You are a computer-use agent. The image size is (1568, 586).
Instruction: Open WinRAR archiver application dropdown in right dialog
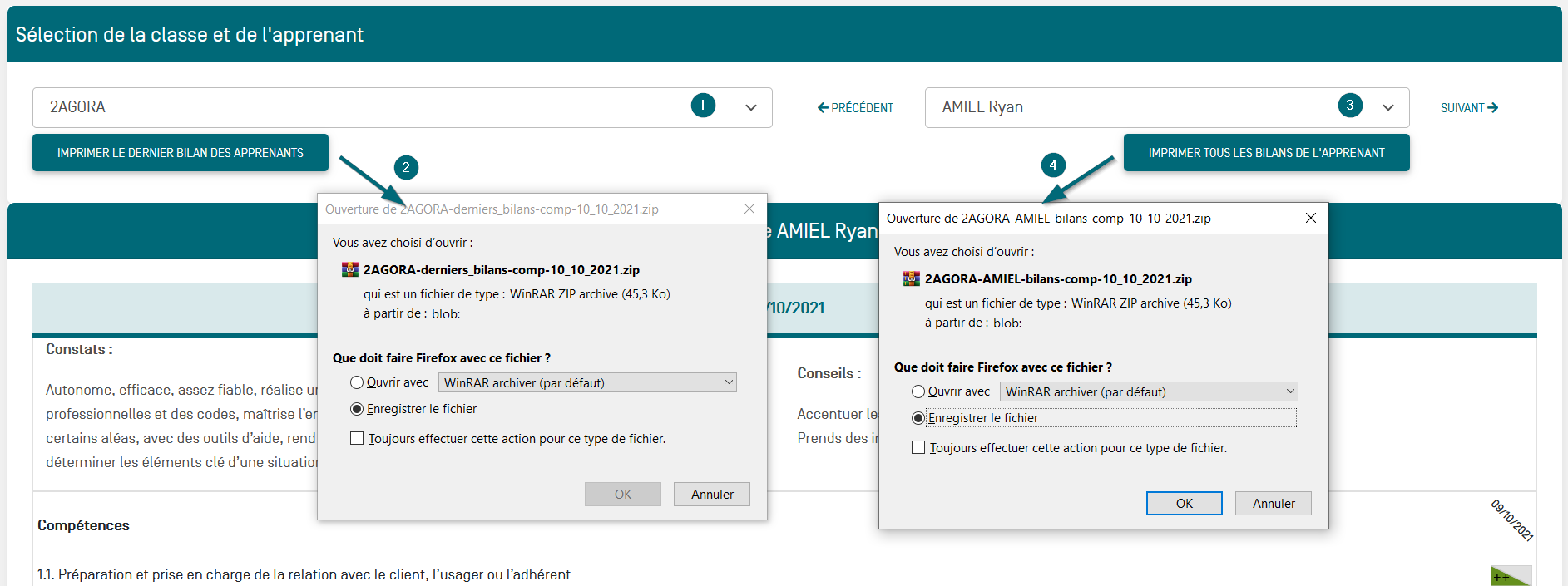pos(1148,391)
